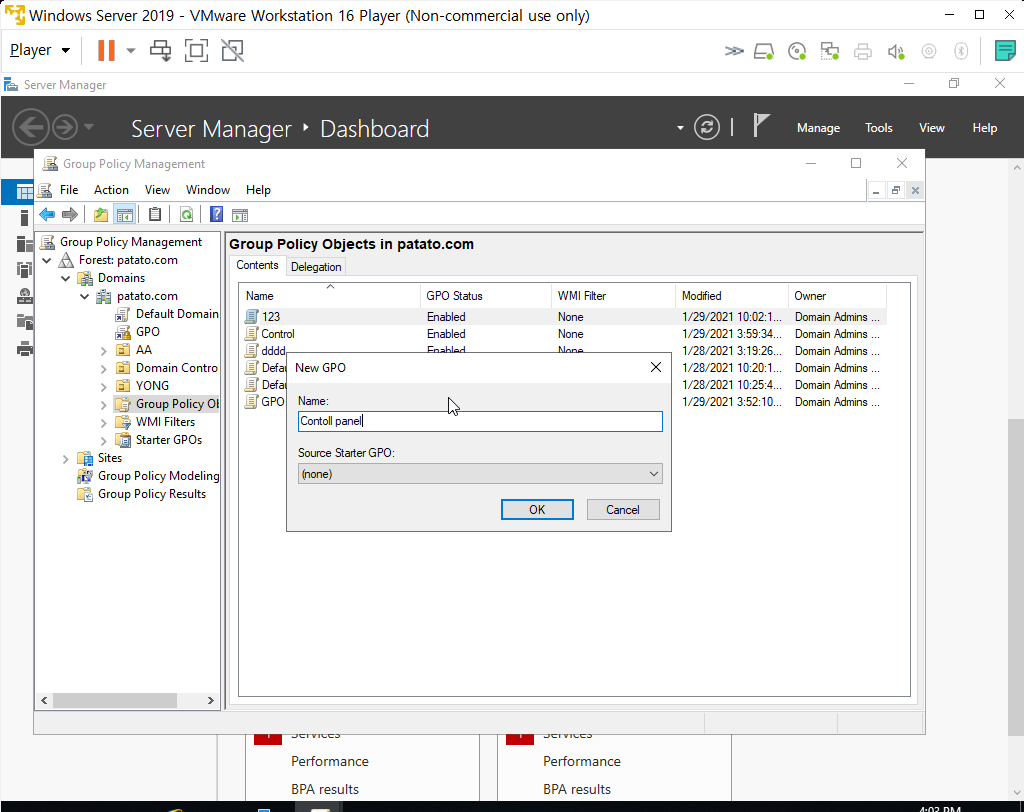Select Group Policy Modeling tree item

coord(158,476)
